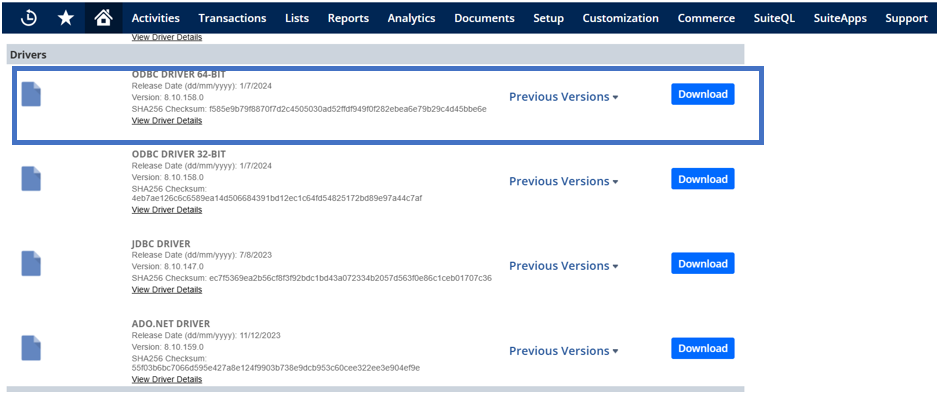Screen dimensions: 937x397
Task: View Driver Details for ODBC Driver 32-bit
Action: point(167,210)
